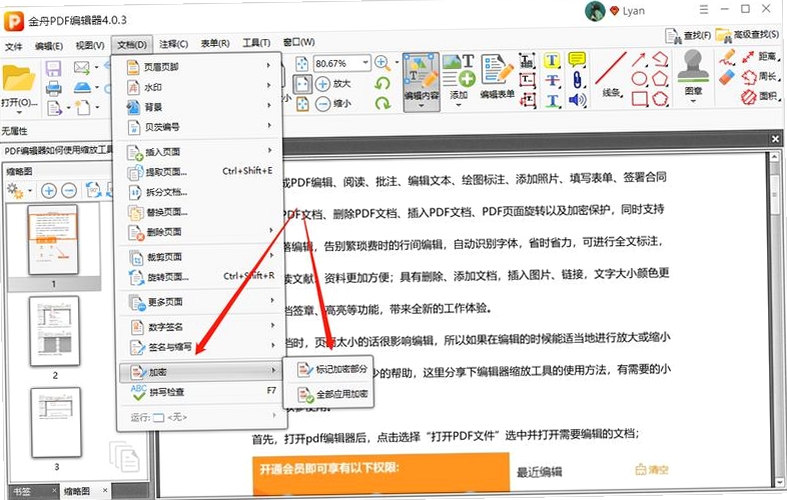Screen dimensions: 787x500
Task: Choose 替换页面 replace pages menu item
Action: [x=199, y=212]
